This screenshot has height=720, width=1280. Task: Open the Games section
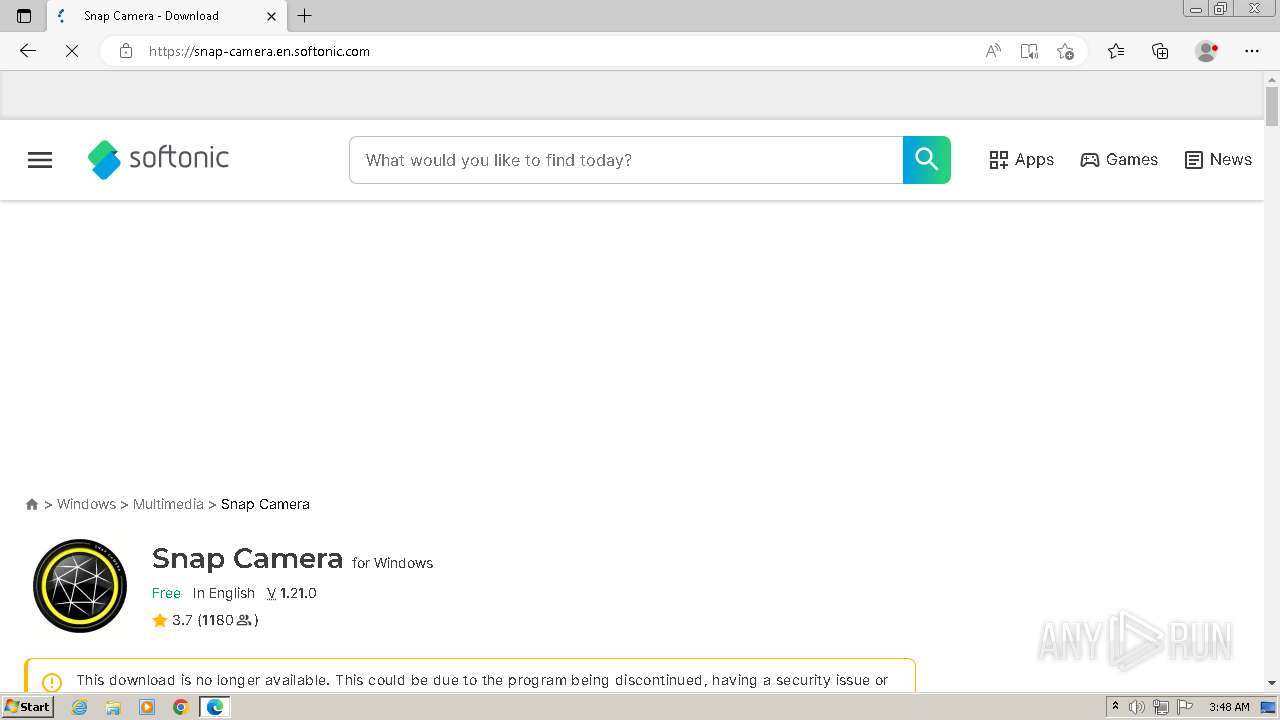coord(1119,160)
